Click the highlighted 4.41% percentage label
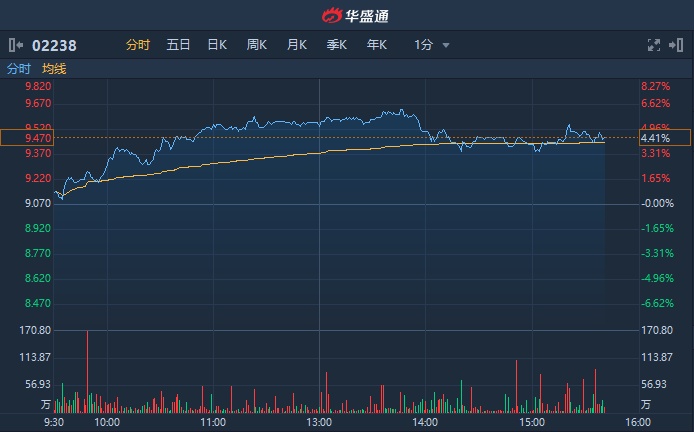This screenshot has width=694, height=432. (664, 138)
